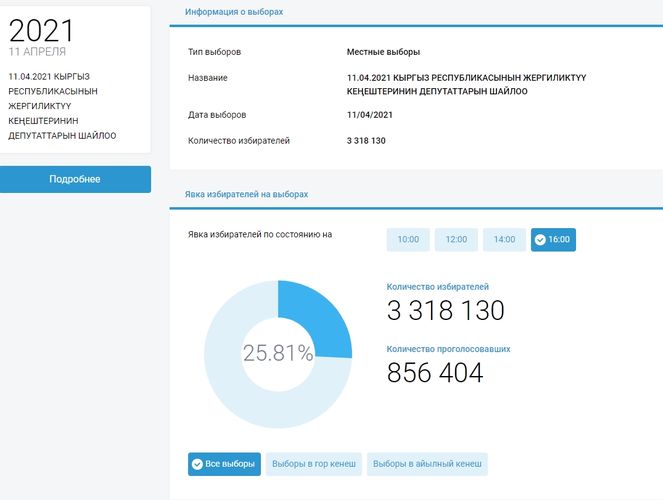Click the Подробнее button
The width and height of the screenshot is (663, 500).
(75, 179)
